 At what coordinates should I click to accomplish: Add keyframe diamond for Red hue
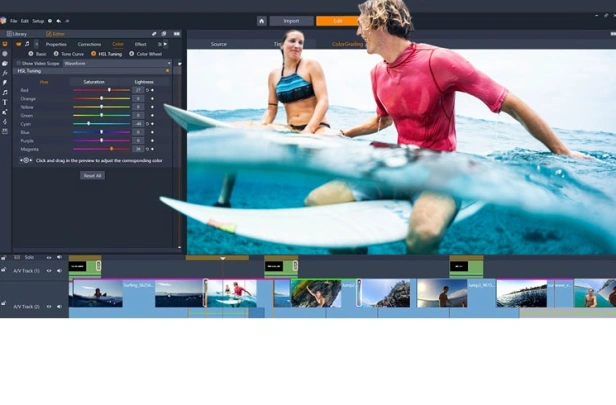[x=152, y=90]
